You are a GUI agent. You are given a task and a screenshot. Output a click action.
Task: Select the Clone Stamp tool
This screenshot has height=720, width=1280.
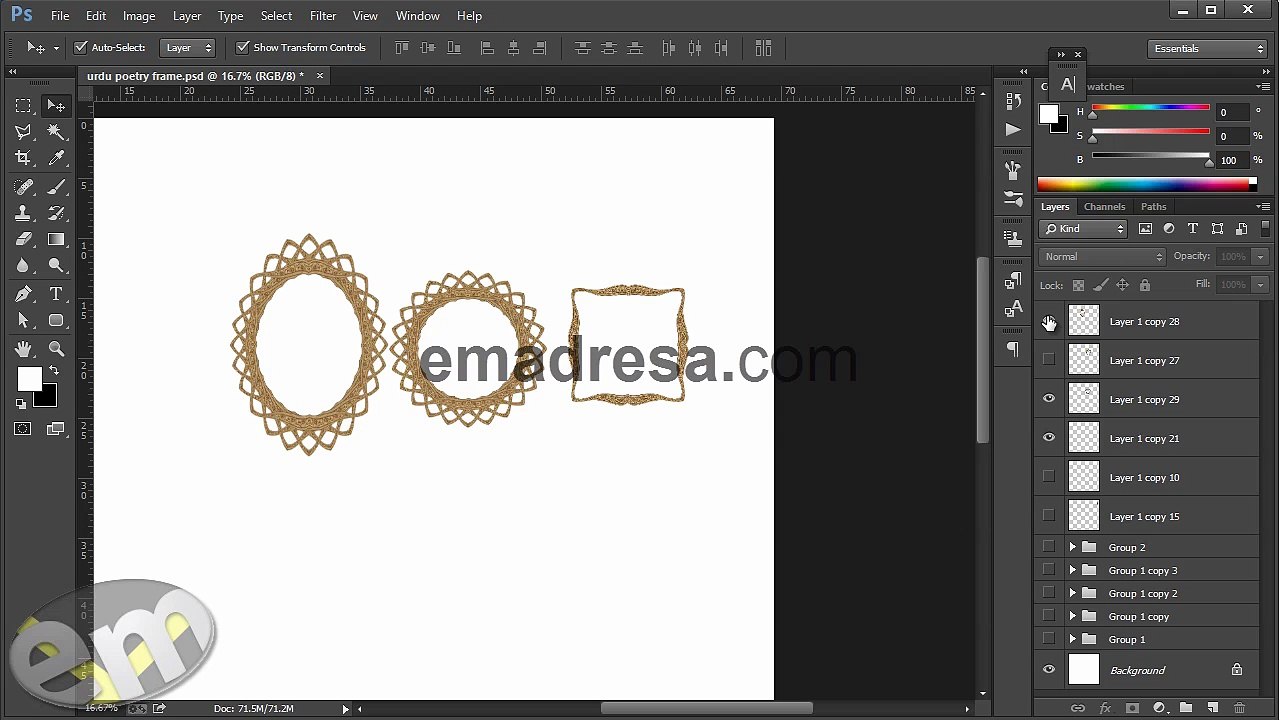pyautogui.click(x=23, y=213)
